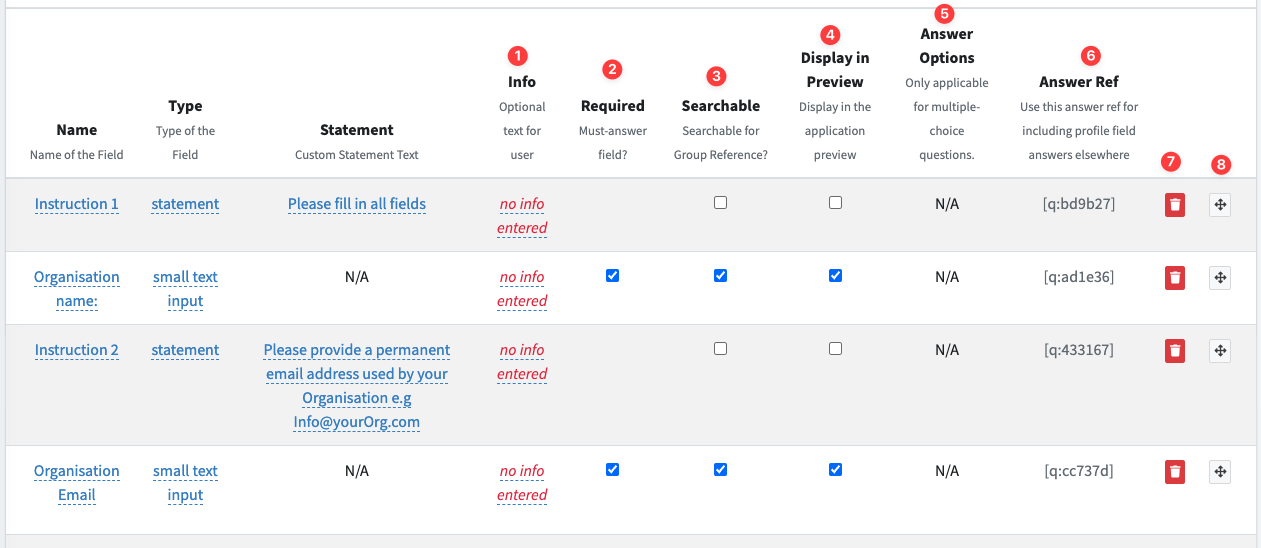The height and width of the screenshot is (548, 1261).
Task: Disable Searchable for Organisation Email
Action: pyautogui.click(x=721, y=470)
